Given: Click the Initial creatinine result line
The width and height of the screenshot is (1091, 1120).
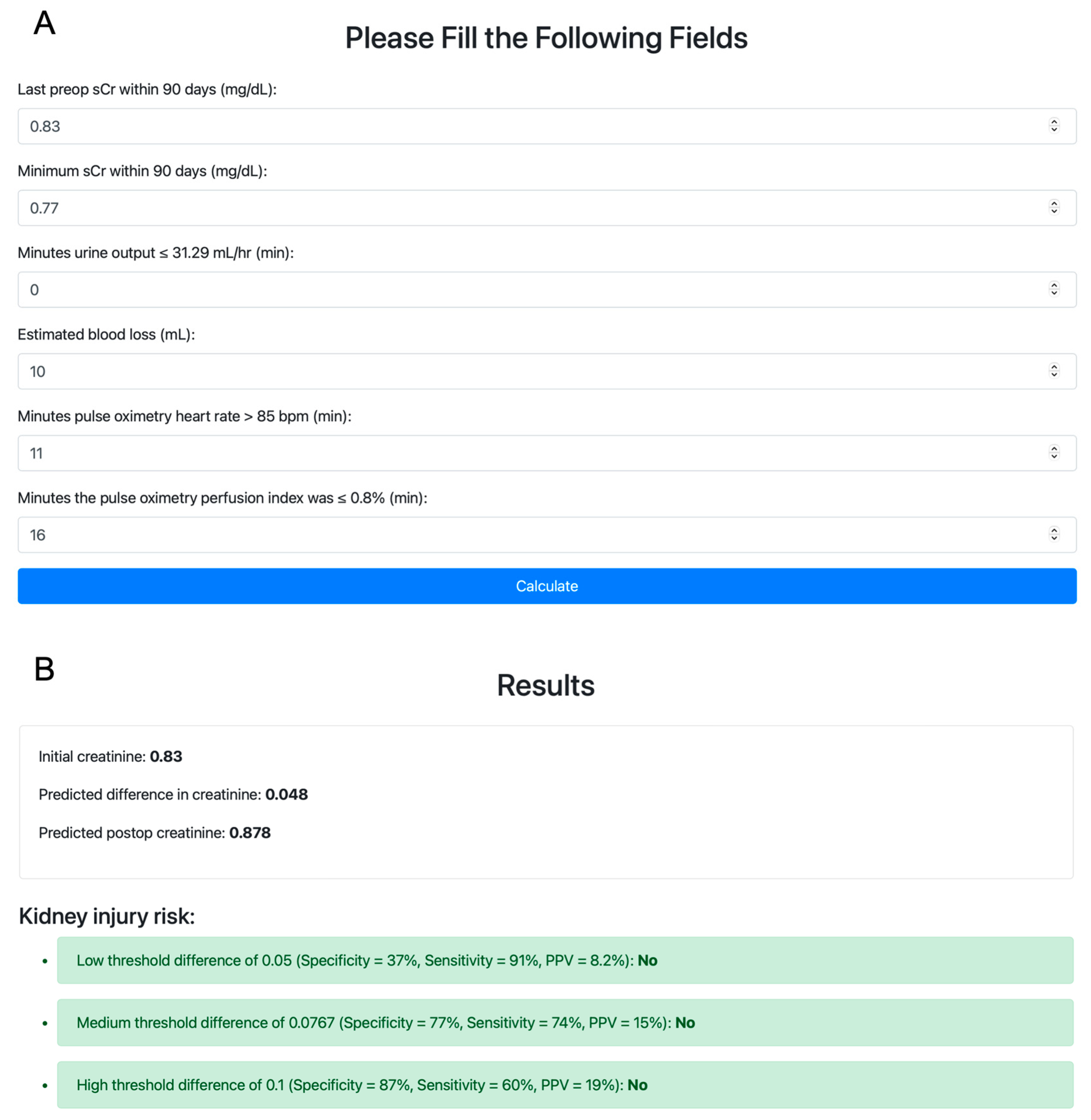Looking at the screenshot, I should [111, 757].
